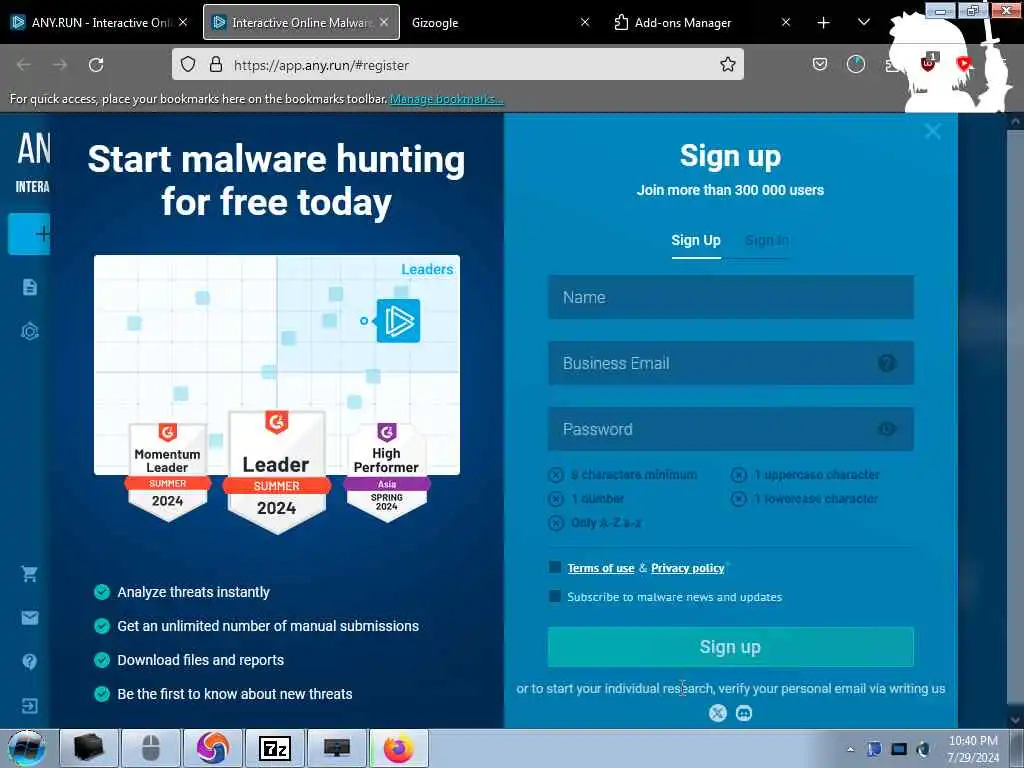The height and width of the screenshot is (768, 1024).
Task: Click the green Sign up button
Action: pos(730,647)
